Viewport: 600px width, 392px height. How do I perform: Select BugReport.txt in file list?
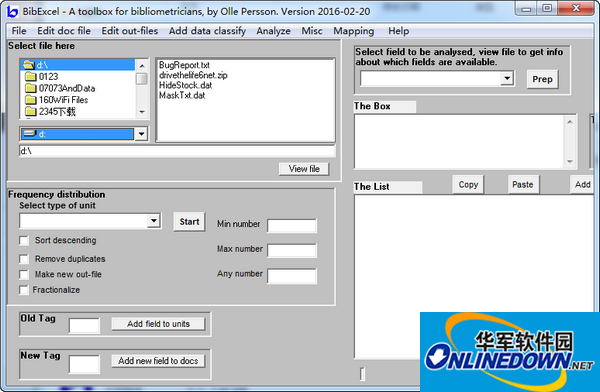coord(184,65)
